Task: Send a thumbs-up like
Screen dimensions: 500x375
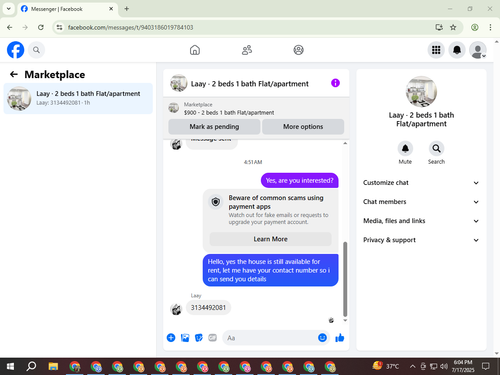Action: coord(340,338)
